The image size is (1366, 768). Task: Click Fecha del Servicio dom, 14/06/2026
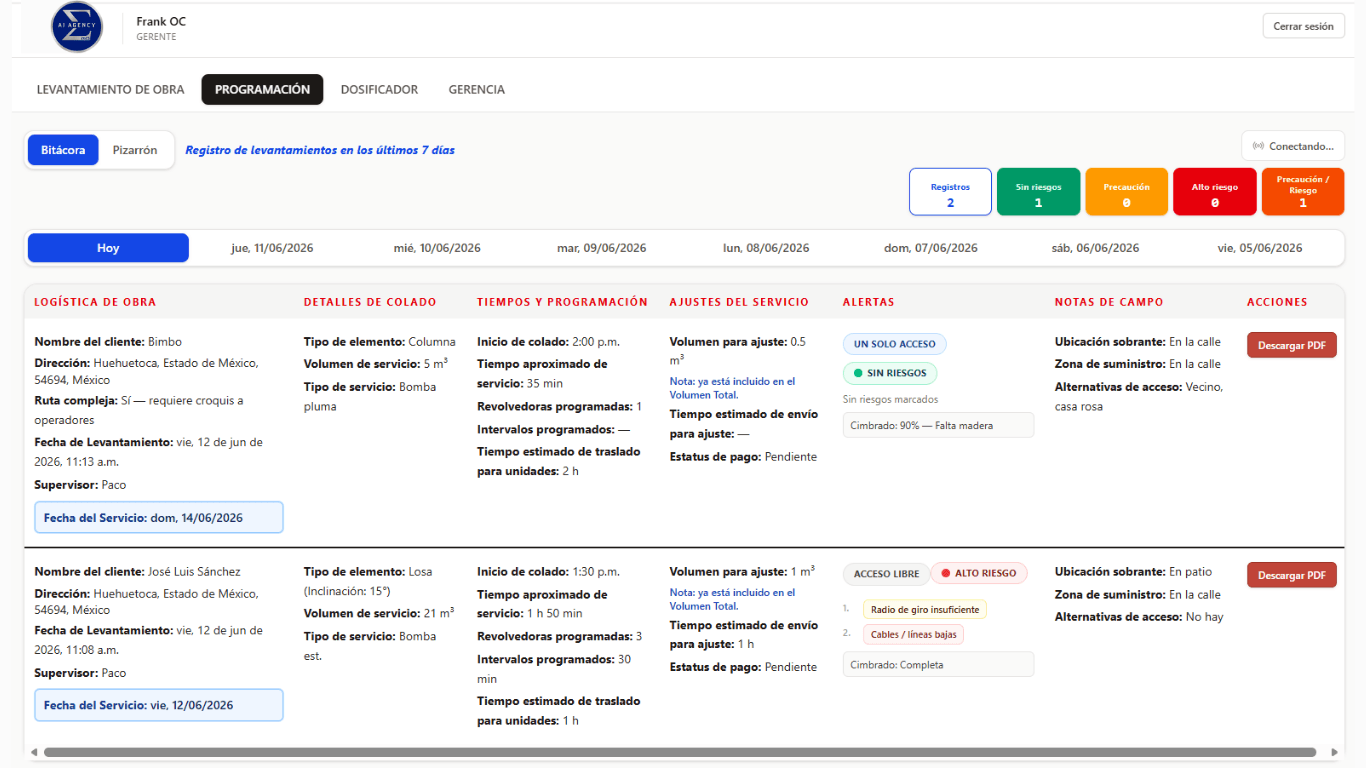coord(159,517)
